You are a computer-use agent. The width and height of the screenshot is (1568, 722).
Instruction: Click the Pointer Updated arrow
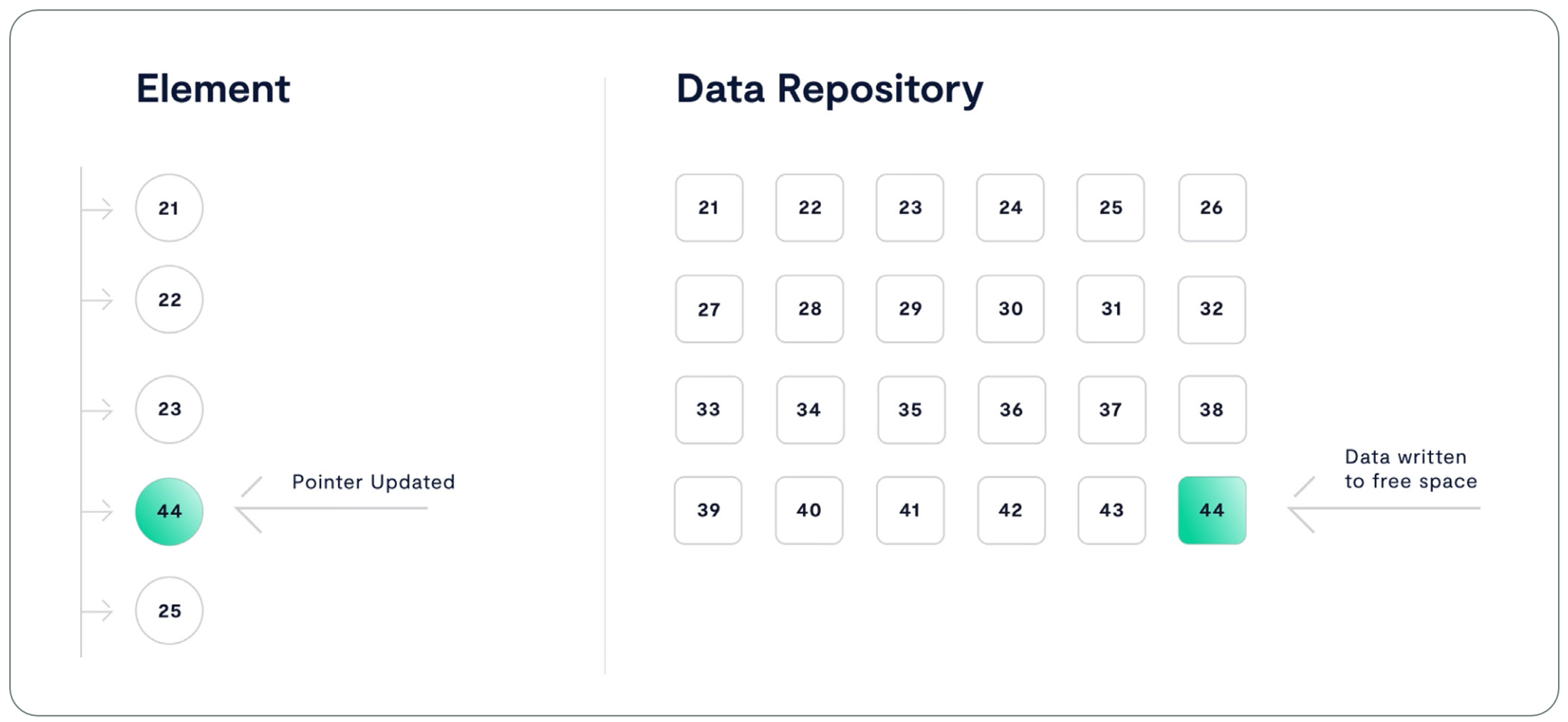332,509
